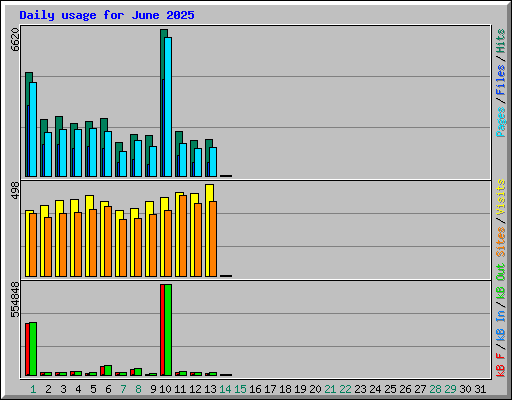Click day 3 on the x-axis
512x400 pixels.
pos(63,389)
